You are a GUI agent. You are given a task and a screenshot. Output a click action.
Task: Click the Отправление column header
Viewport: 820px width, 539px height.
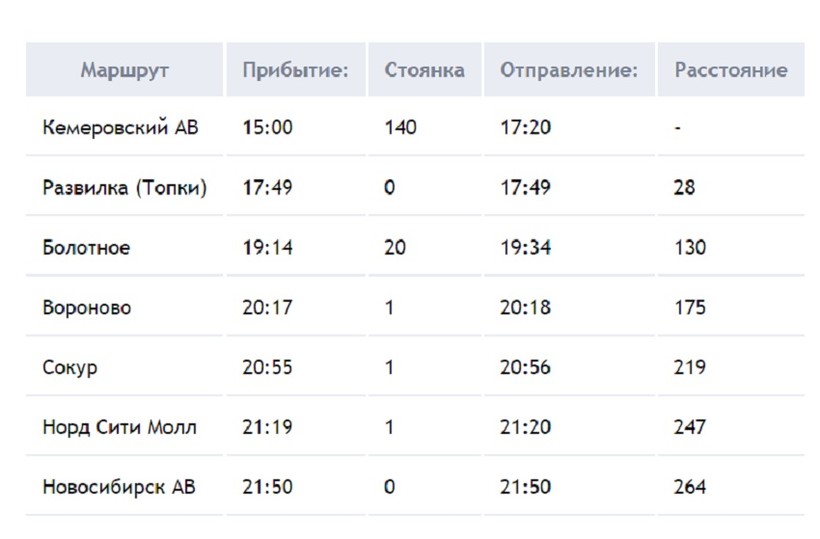568,71
